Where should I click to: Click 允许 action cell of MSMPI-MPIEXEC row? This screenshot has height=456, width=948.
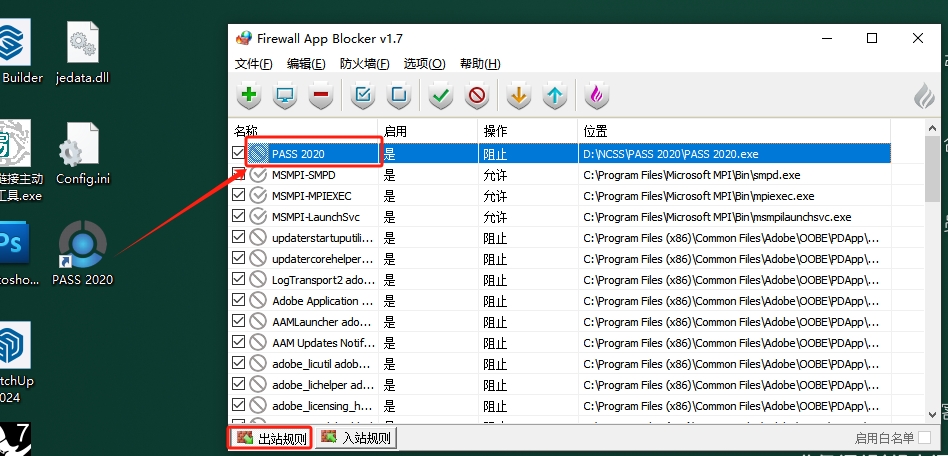tap(495, 196)
